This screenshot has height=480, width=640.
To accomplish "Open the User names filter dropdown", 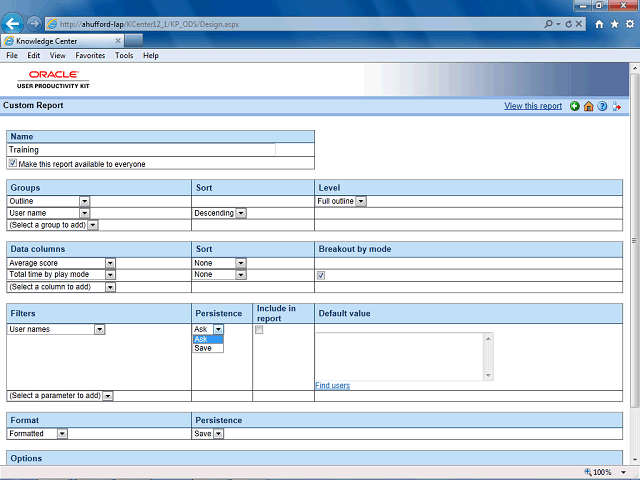I will (x=100, y=329).
